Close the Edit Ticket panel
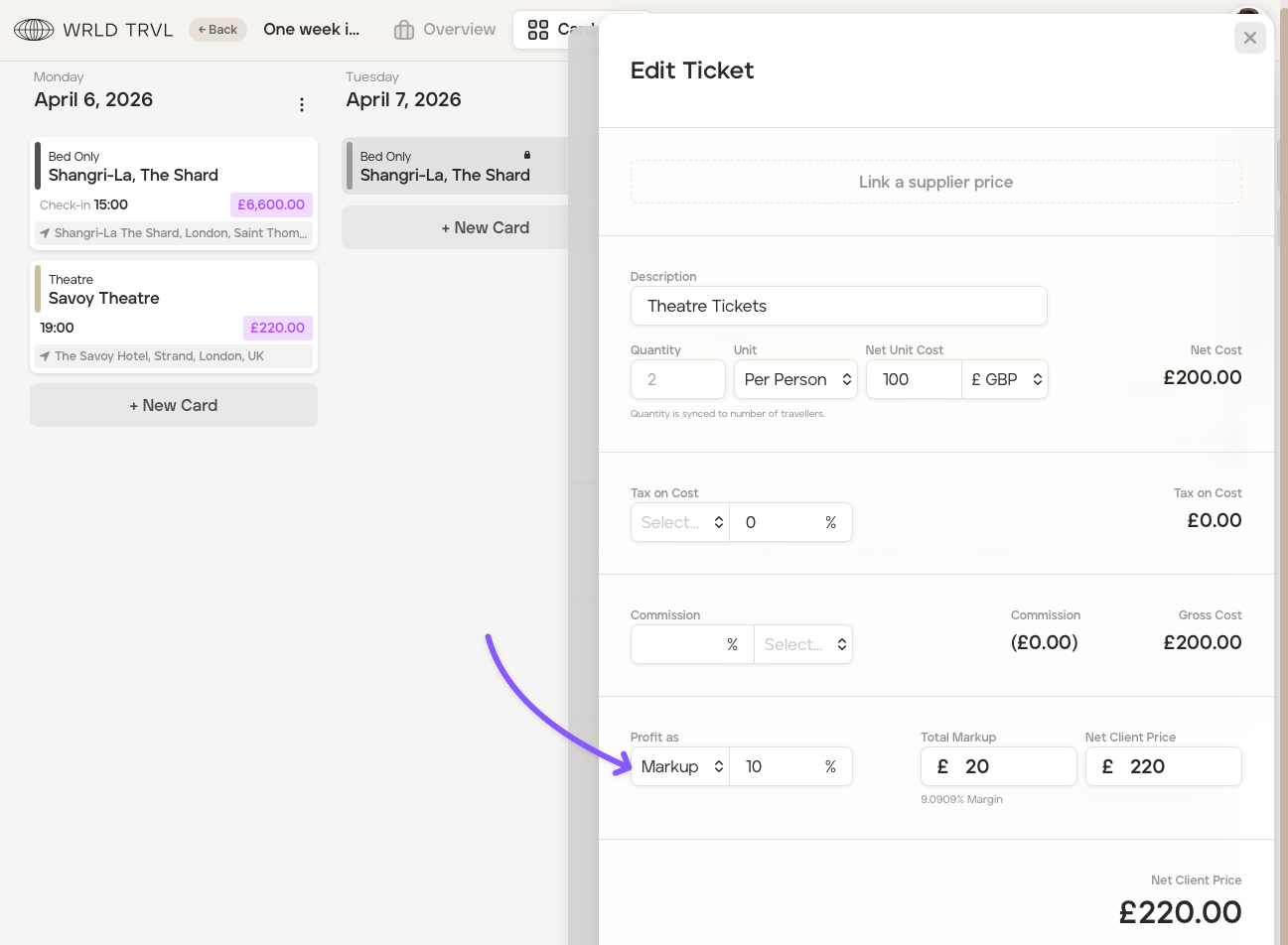Image resolution: width=1288 pixels, height=945 pixels. click(x=1249, y=38)
